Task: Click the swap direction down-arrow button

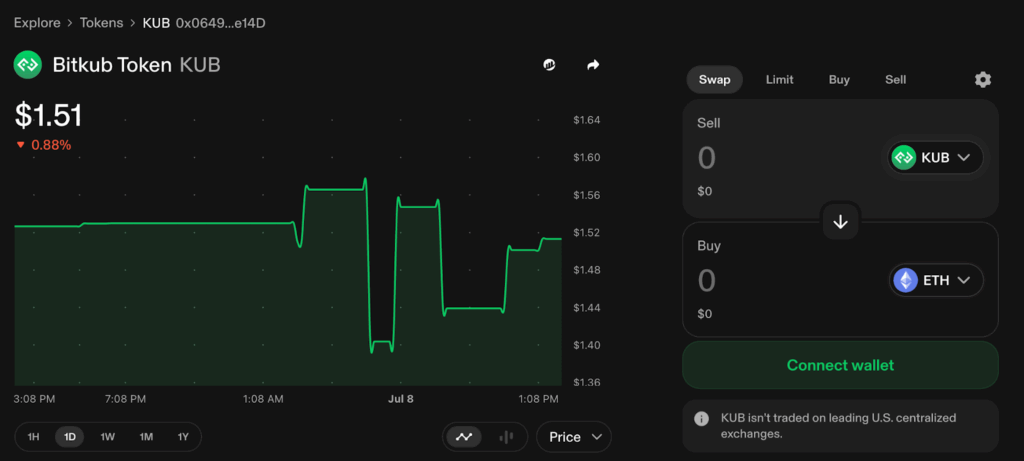Action: click(840, 222)
